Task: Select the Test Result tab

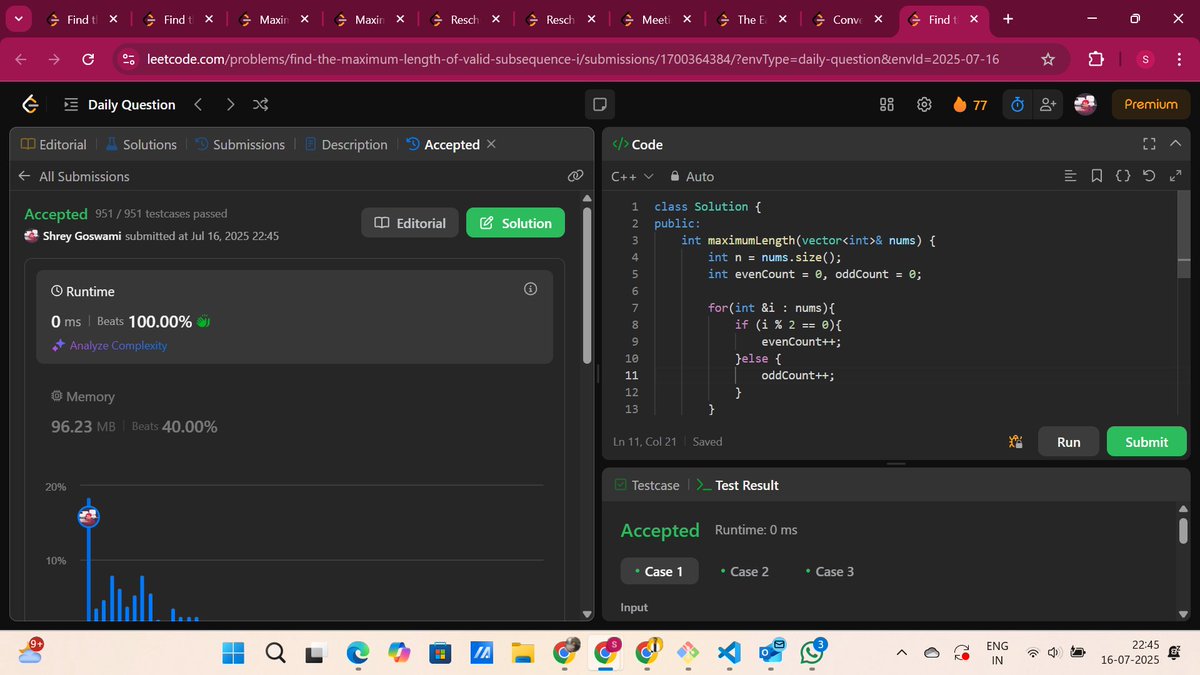Action: (x=738, y=485)
